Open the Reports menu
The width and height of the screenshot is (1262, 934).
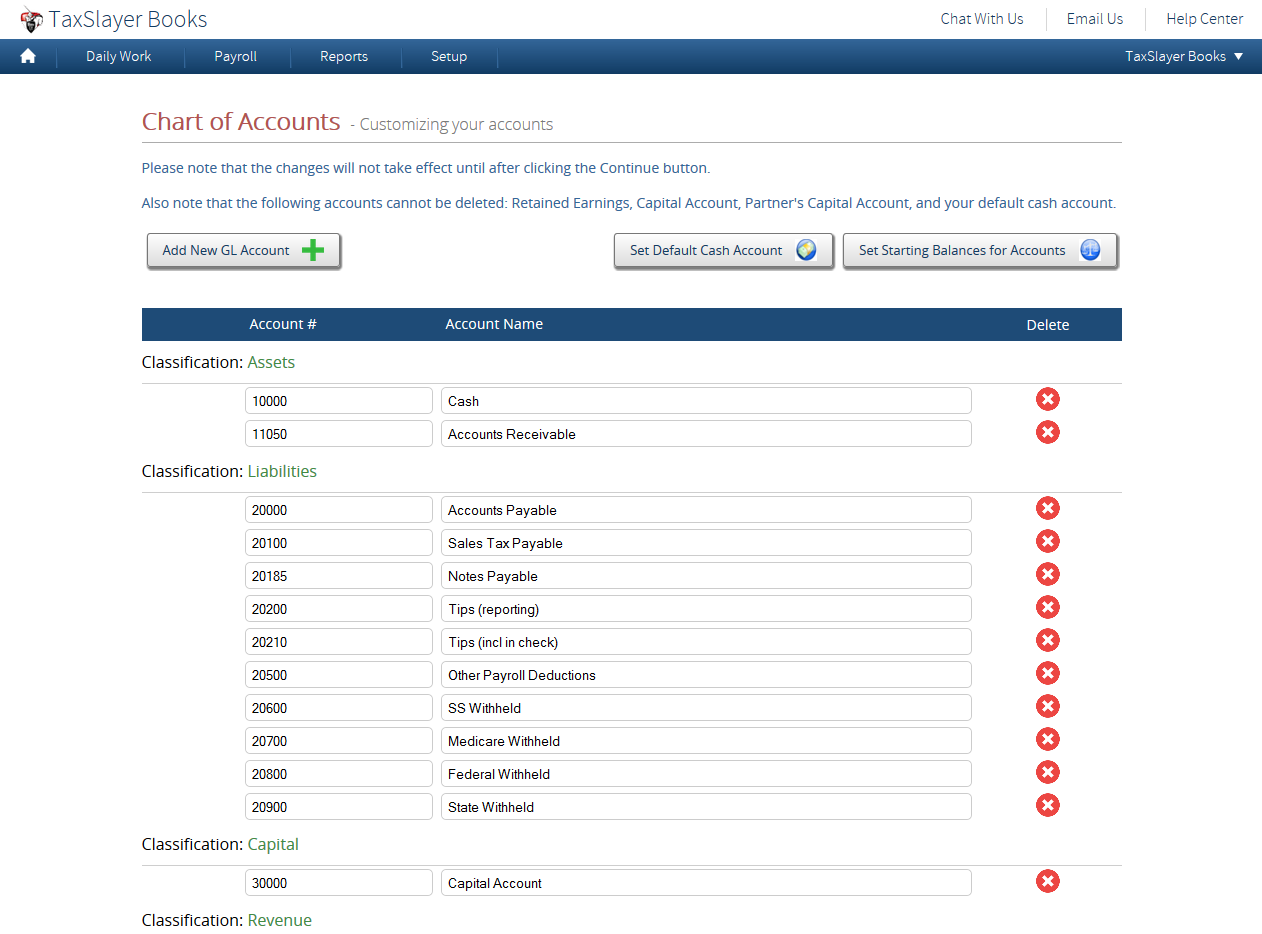pos(344,56)
